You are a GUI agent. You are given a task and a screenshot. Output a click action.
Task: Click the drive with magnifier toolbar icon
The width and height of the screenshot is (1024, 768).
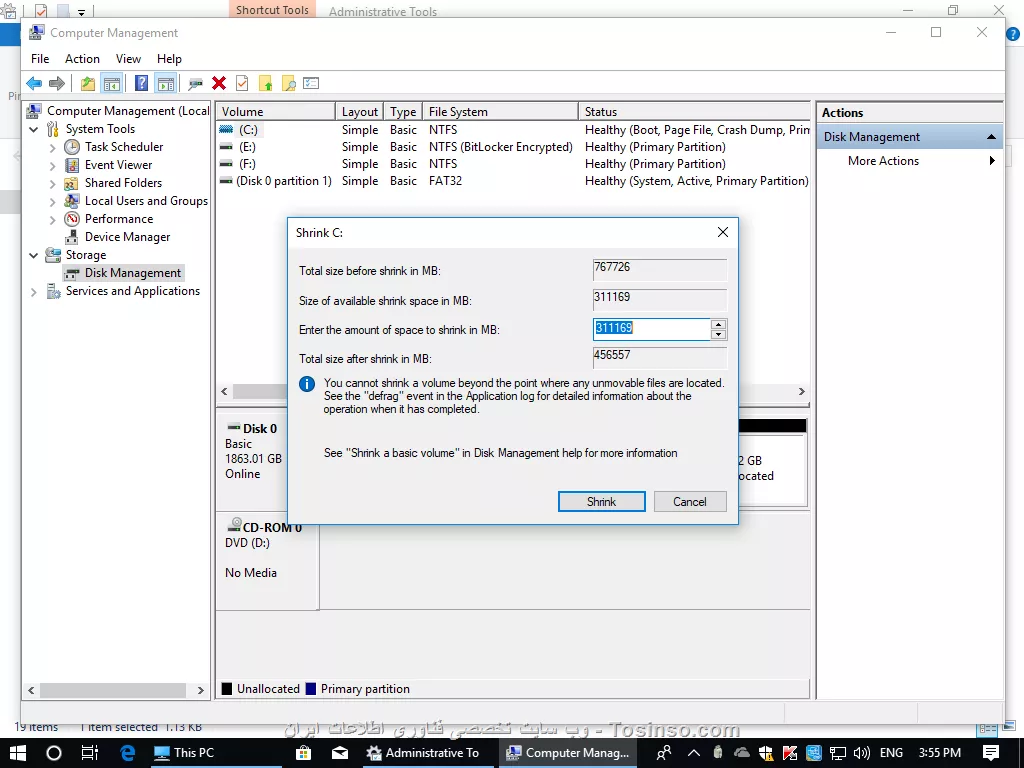(195, 83)
